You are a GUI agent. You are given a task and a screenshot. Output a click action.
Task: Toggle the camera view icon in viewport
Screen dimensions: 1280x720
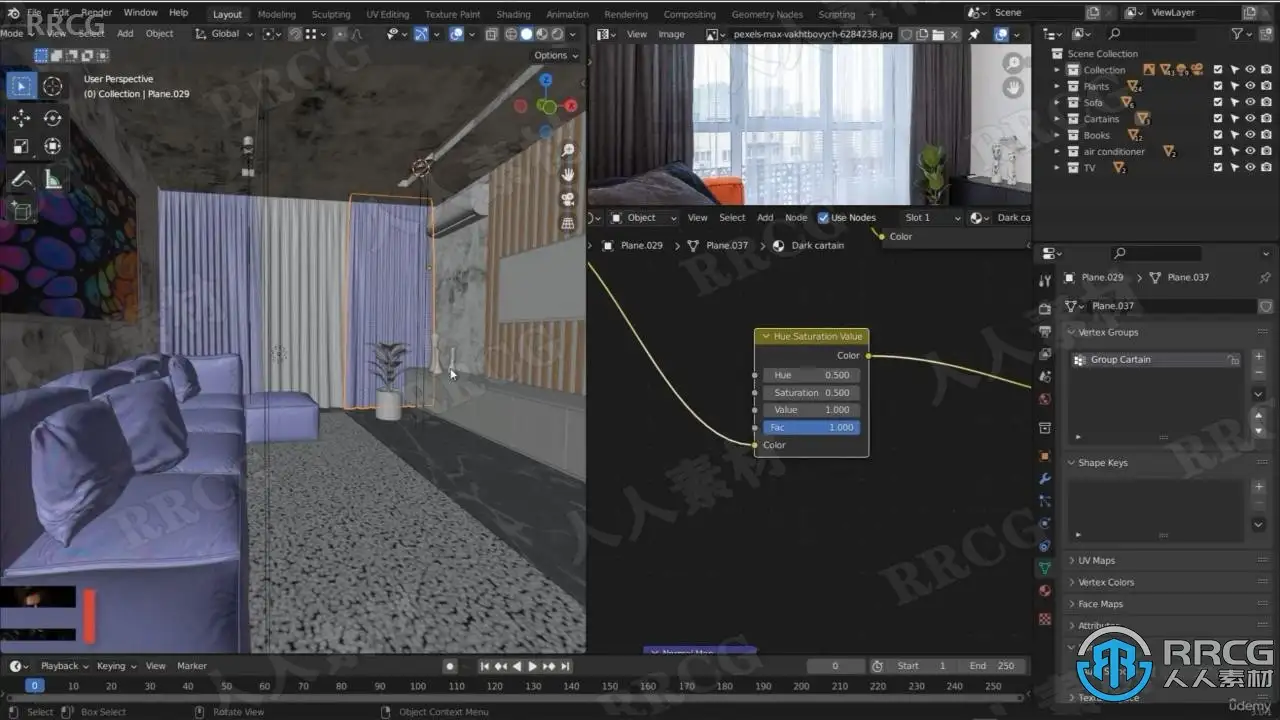coord(568,199)
